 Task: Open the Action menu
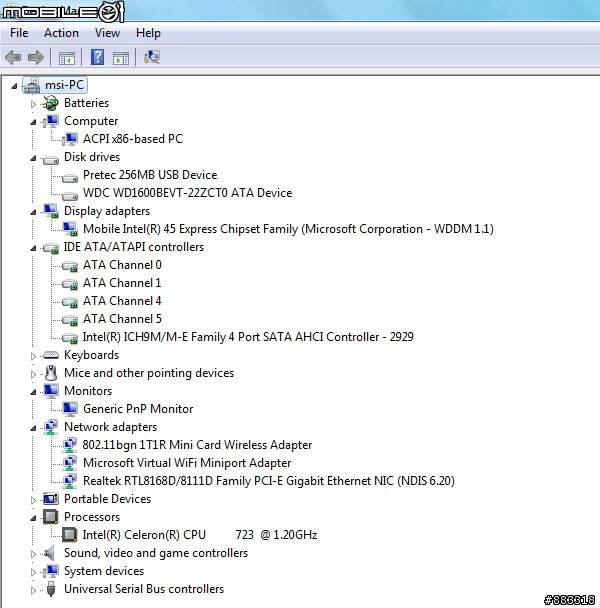[61, 33]
